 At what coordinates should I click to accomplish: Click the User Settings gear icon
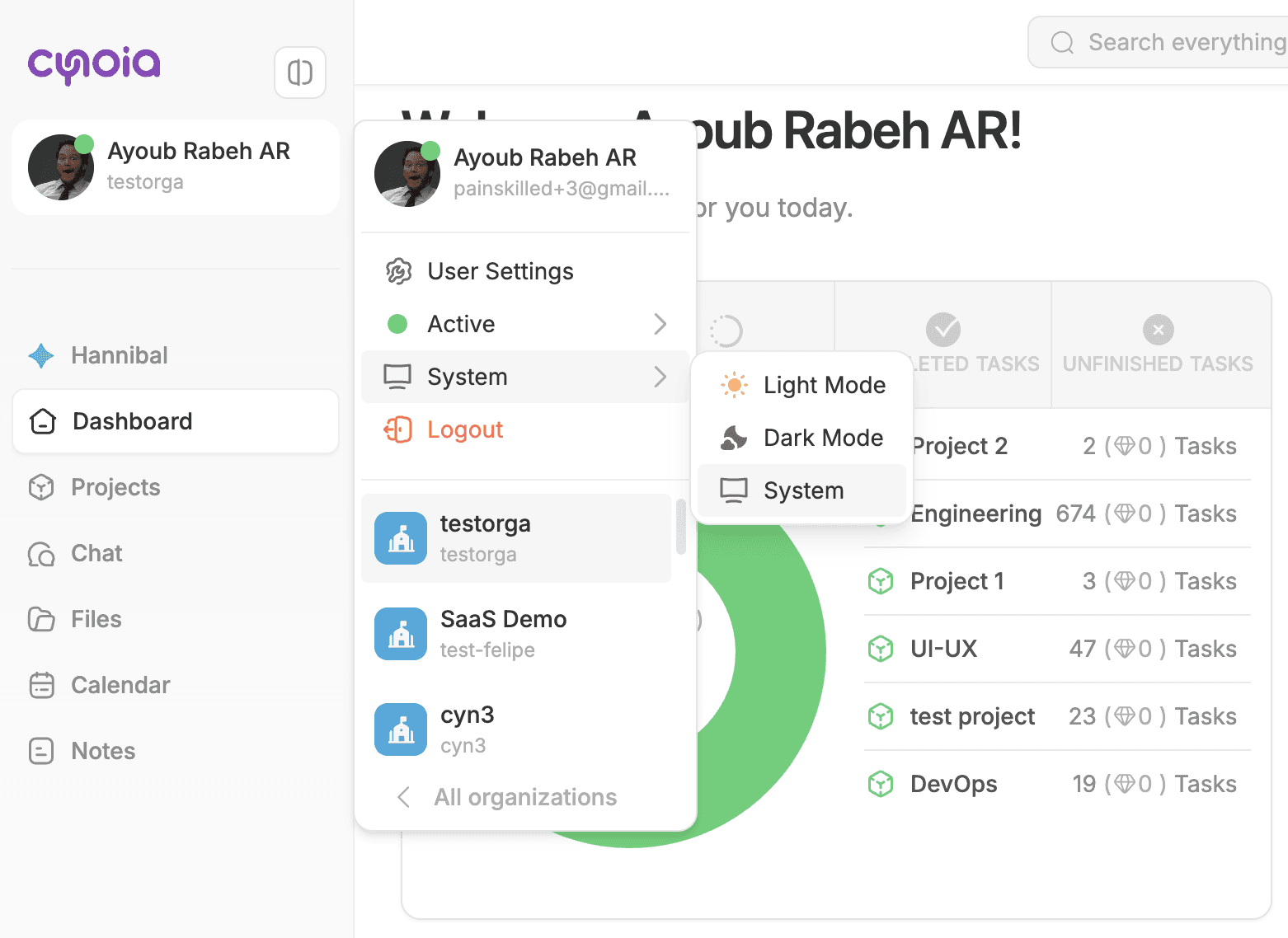pyautogui.click(x=398, y=271)
